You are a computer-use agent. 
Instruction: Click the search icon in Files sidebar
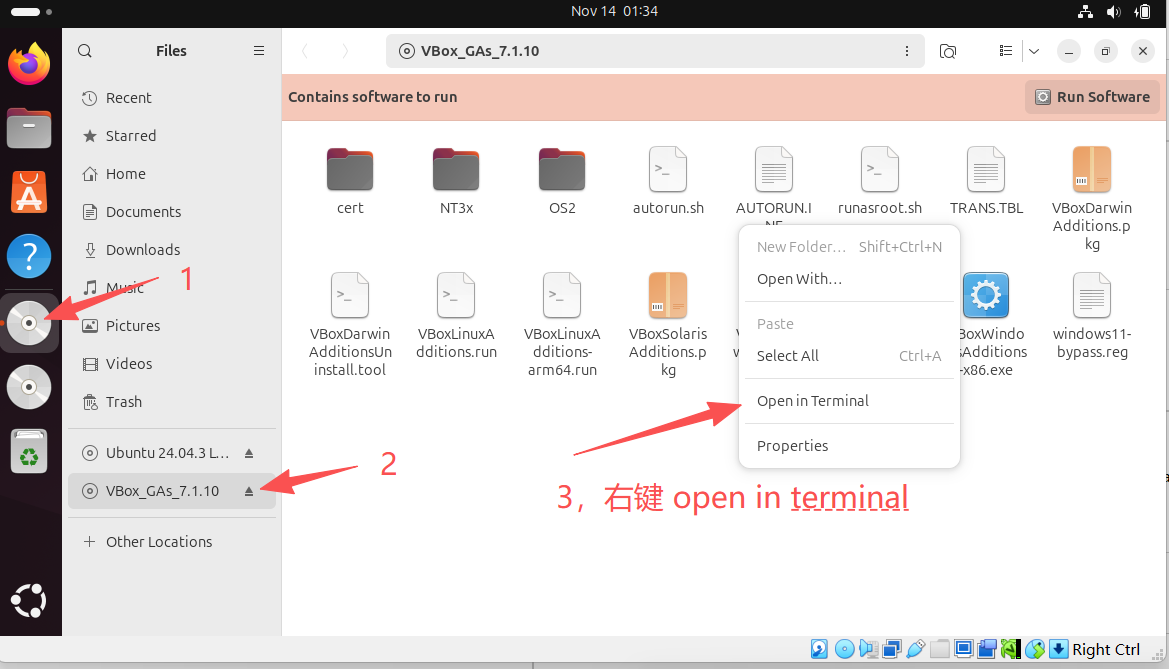point(85,51)
